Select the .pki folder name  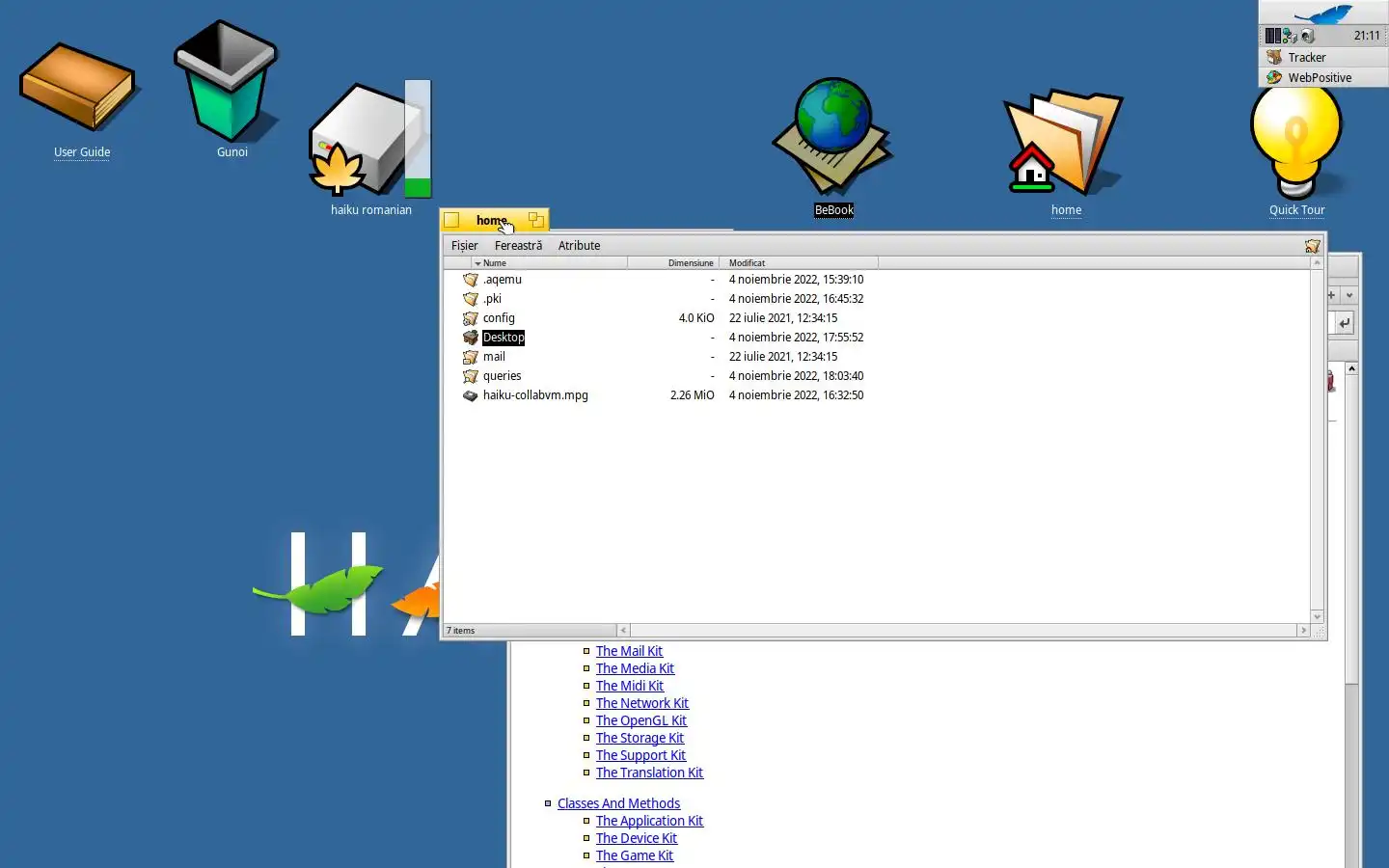492,299
